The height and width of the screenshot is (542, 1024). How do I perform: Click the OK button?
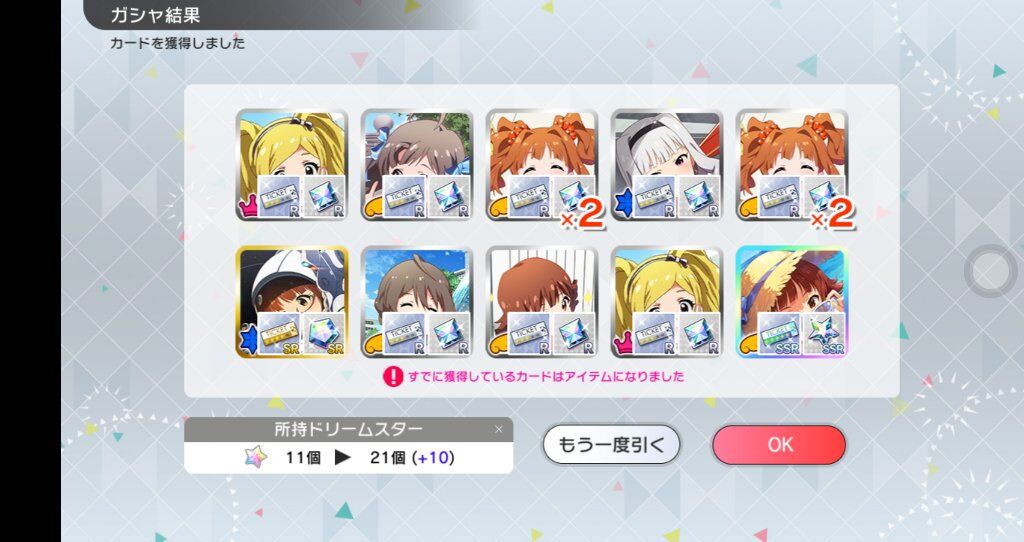pyautogui.click(x=779, y=445)
